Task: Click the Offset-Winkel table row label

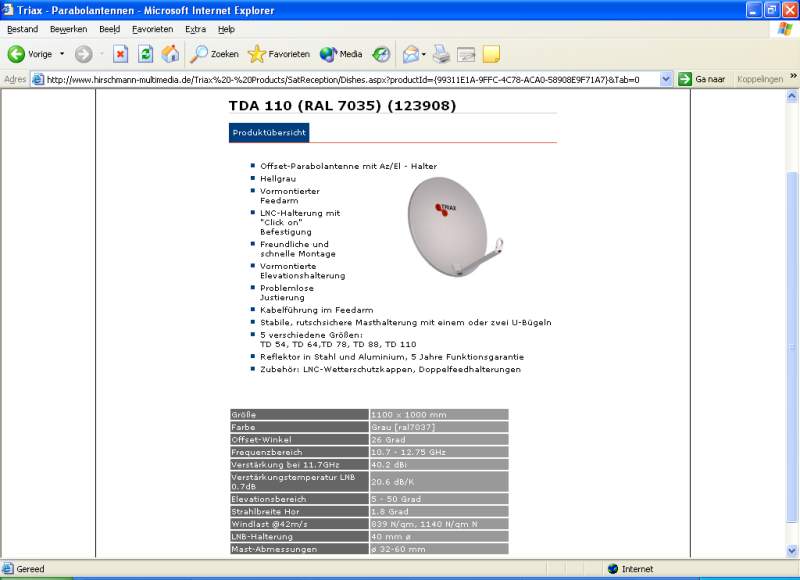Action: (x=299, y=440)
